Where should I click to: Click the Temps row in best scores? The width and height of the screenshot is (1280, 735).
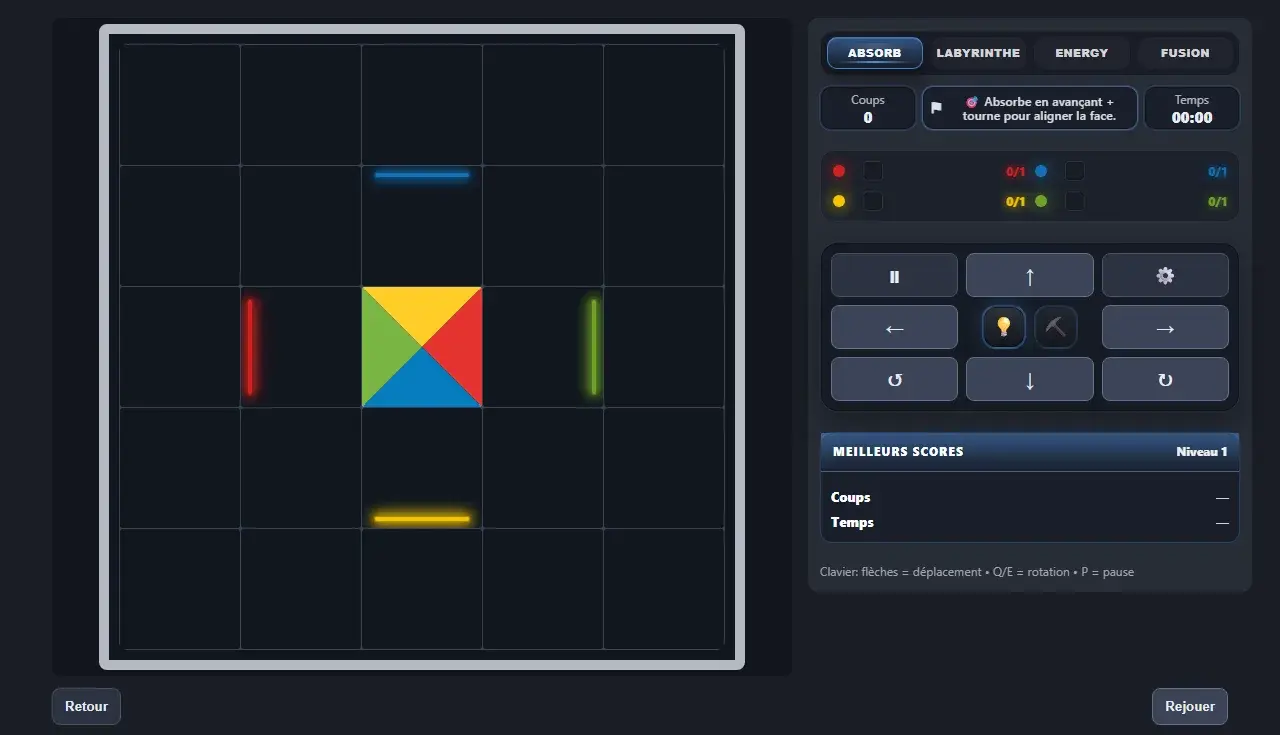point(1029,522)
